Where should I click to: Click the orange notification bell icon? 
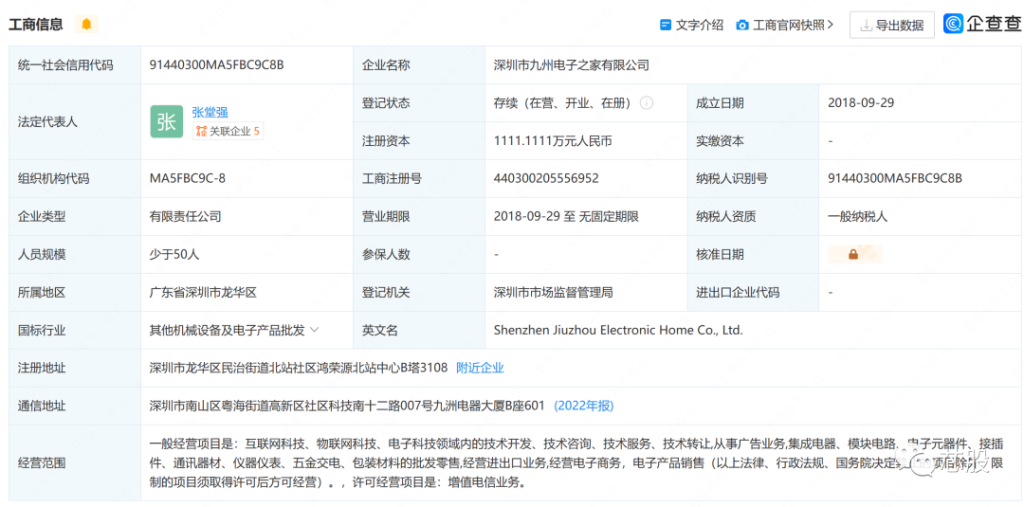86,25
